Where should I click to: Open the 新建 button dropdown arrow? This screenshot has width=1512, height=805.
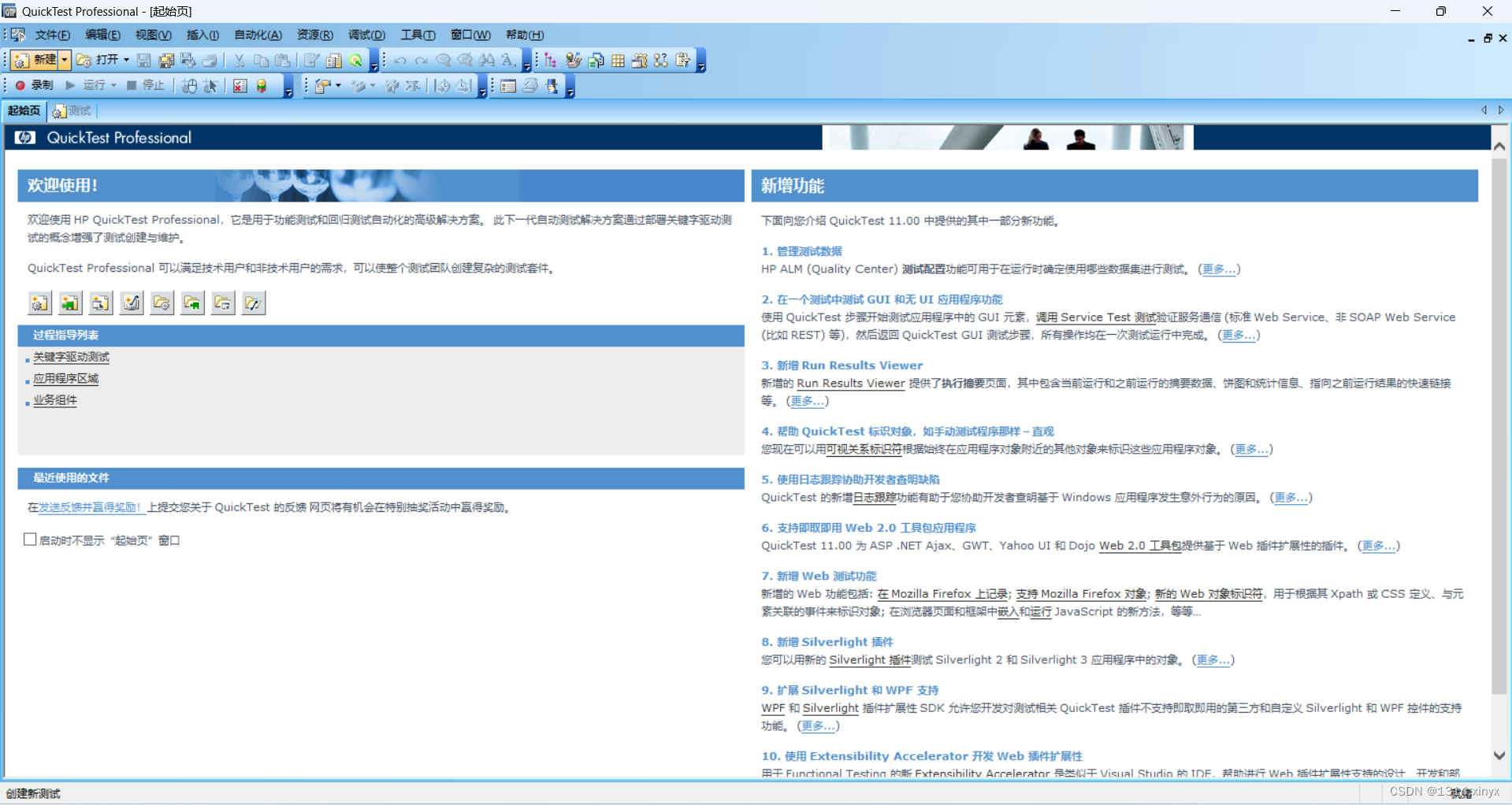[64, 60]
